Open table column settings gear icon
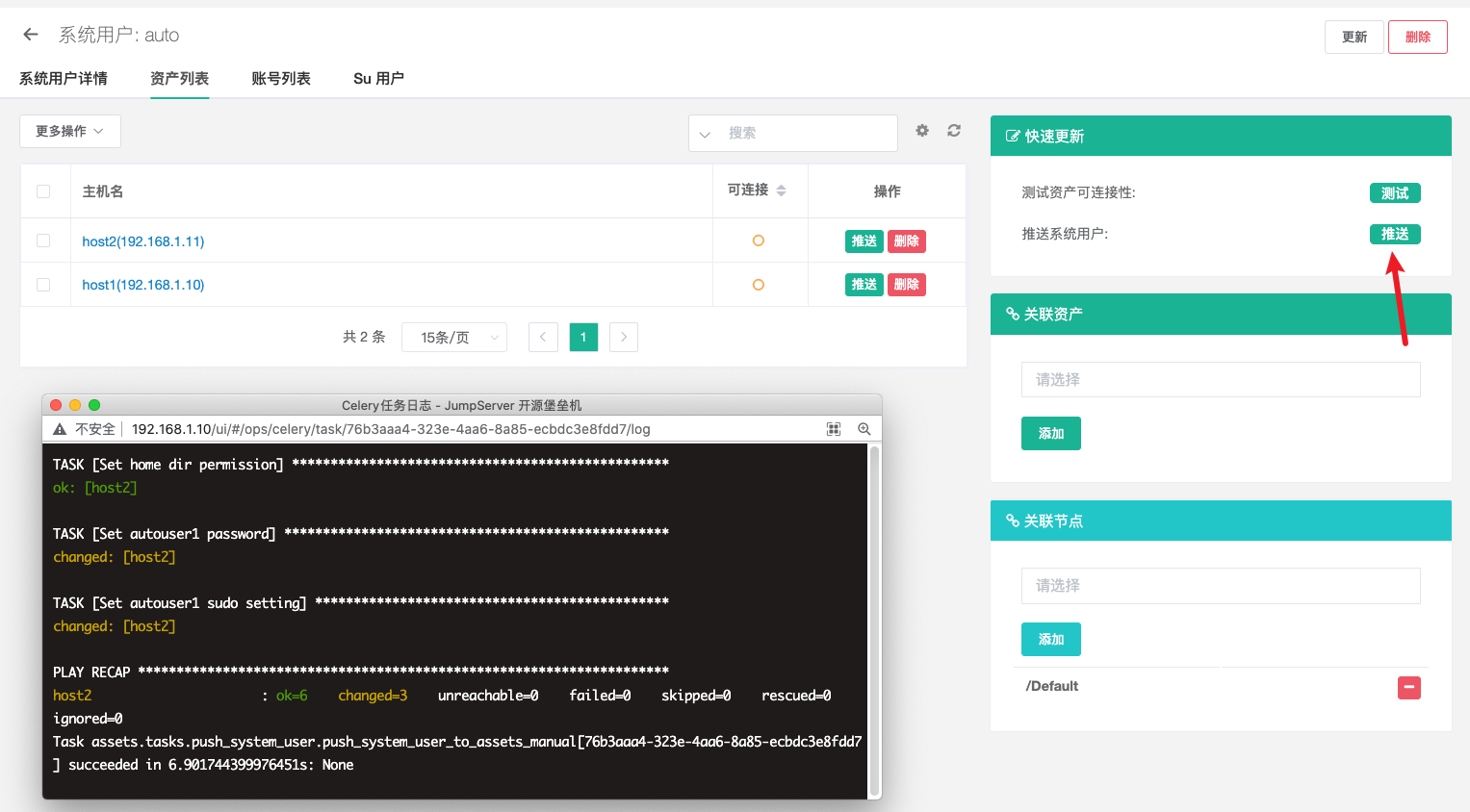 pyautogui.click(x=922, y=131)
